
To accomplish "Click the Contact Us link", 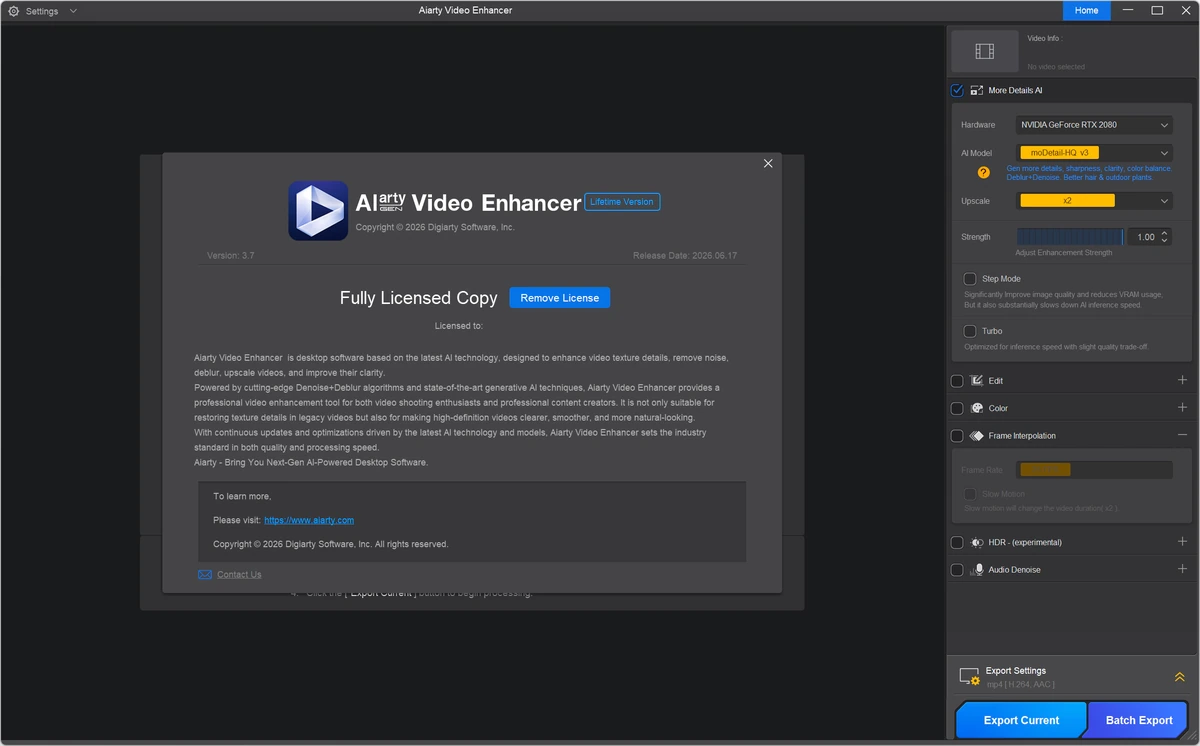I will pos(239,574).
